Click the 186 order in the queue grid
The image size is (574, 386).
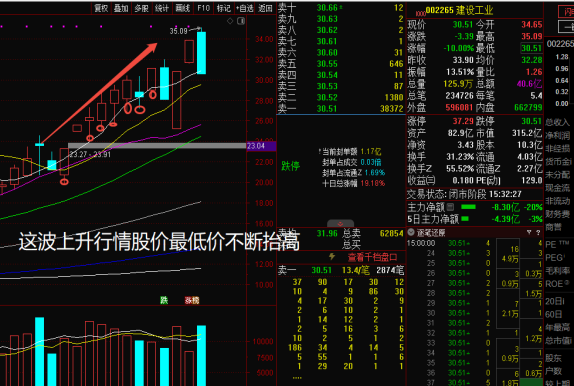coord(295,347)
